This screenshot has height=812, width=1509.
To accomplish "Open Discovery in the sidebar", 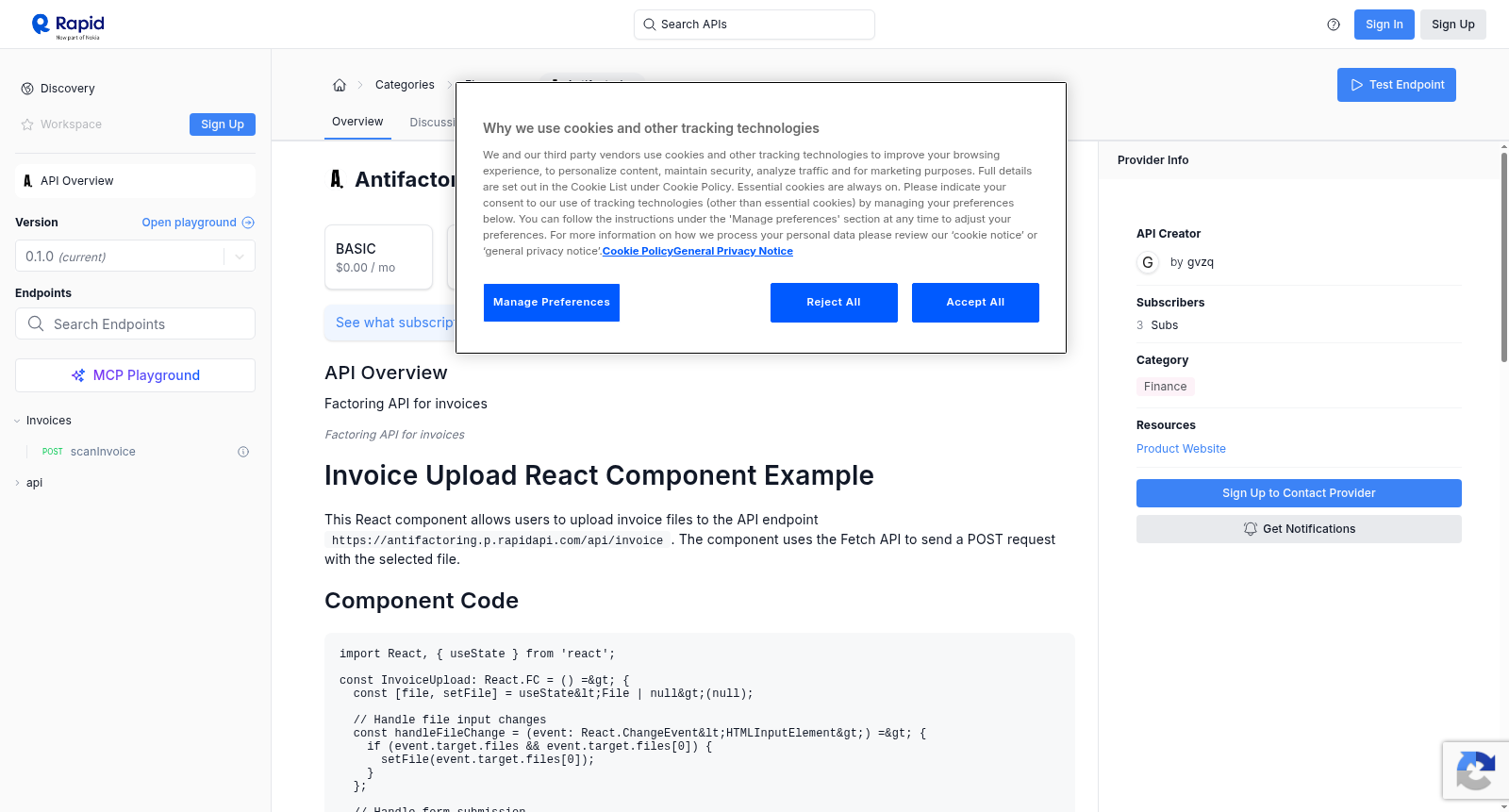I will (x=68, y=89).
